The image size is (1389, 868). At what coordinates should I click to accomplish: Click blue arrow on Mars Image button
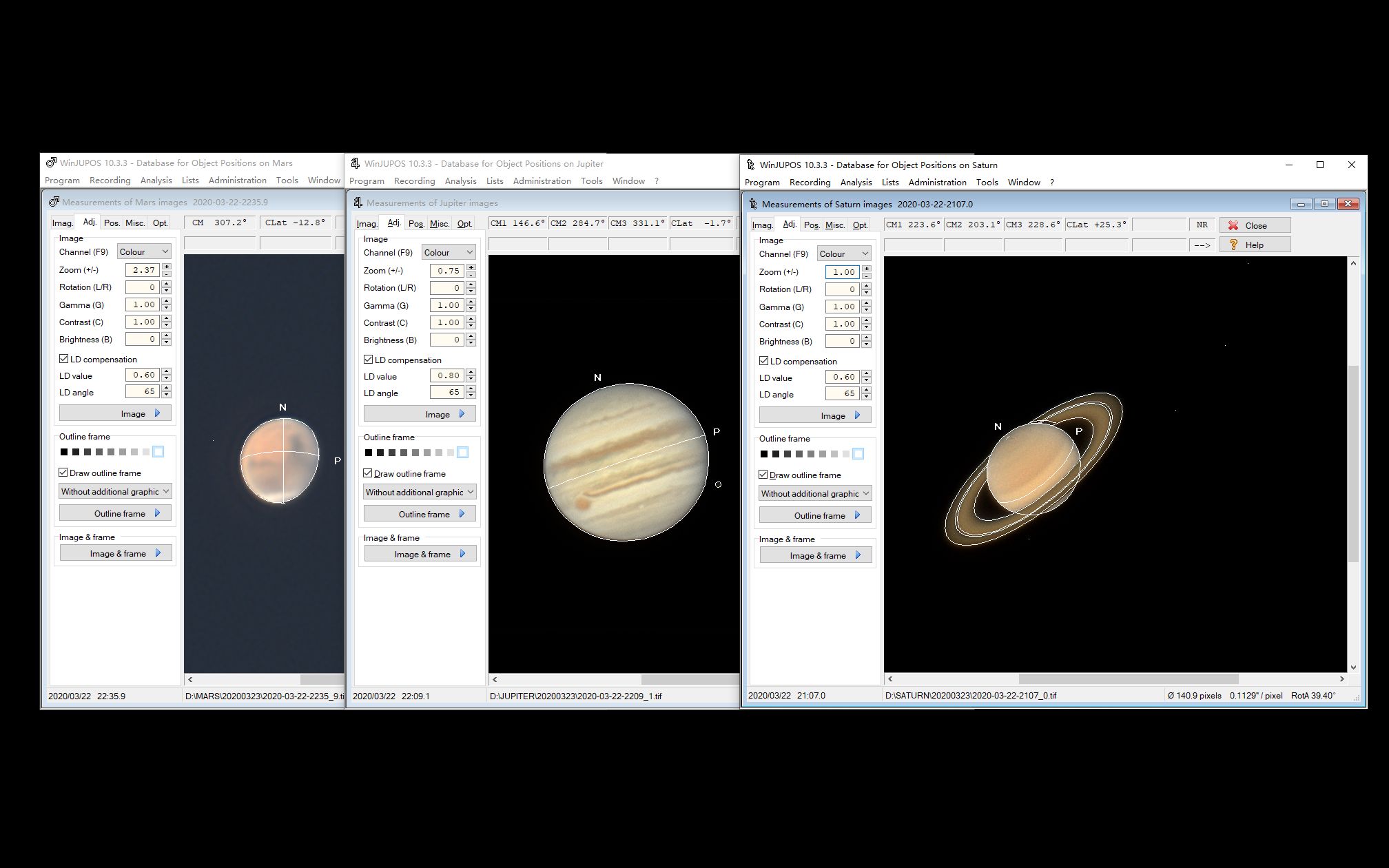(x=157, y=413)
